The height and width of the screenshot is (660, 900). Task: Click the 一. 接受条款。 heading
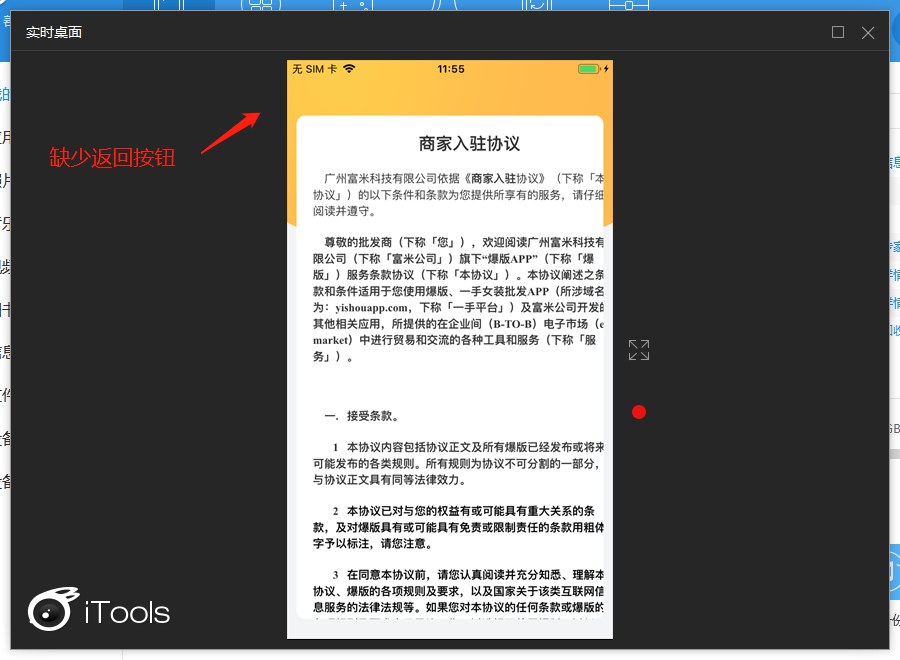[x=363, y=416]
